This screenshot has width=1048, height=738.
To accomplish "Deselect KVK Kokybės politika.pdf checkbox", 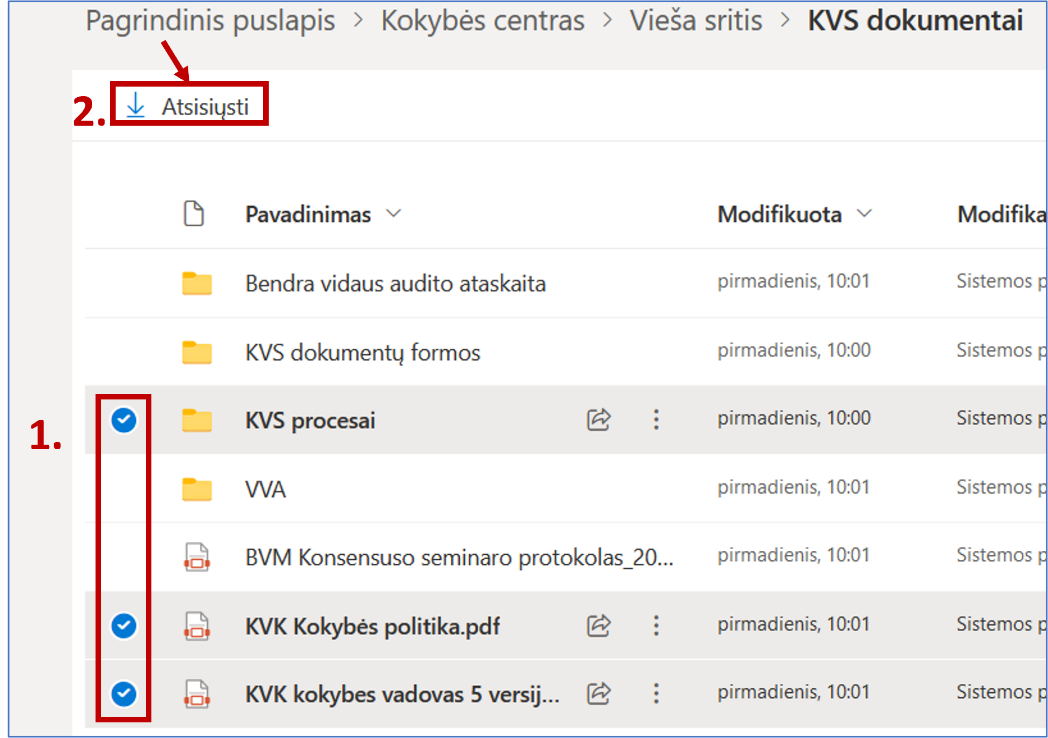I will (124, 626).
